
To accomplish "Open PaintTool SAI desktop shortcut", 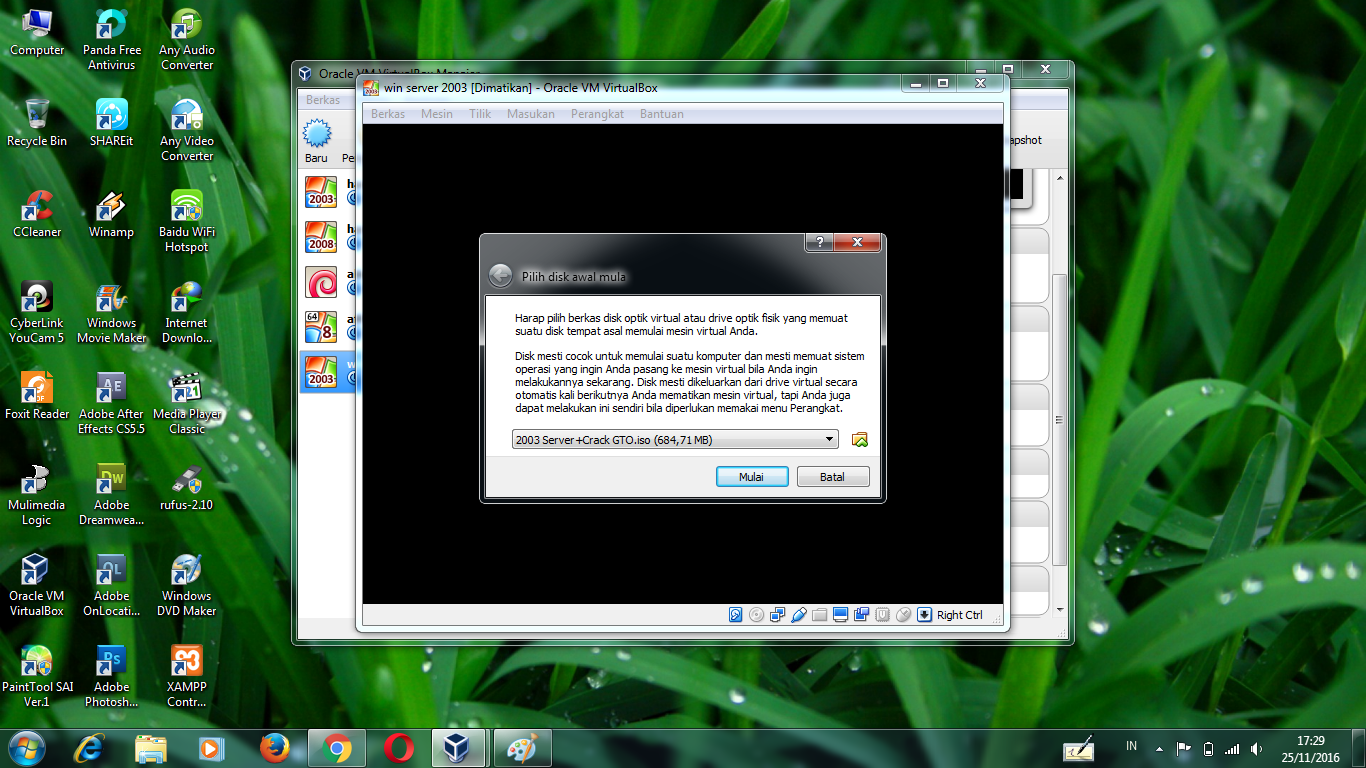I will (x=37, y=676).
